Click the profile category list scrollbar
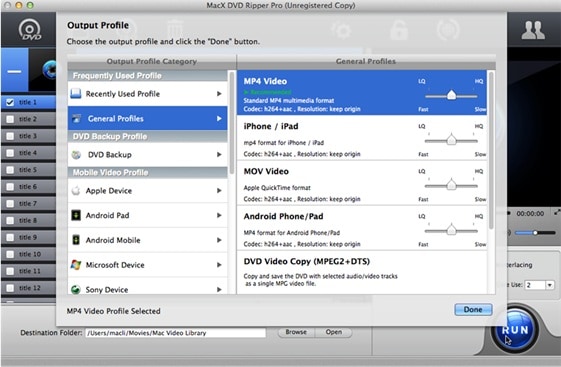Image resolution: width=561 pixels, height=367 pixels. (x=231, y=123)
